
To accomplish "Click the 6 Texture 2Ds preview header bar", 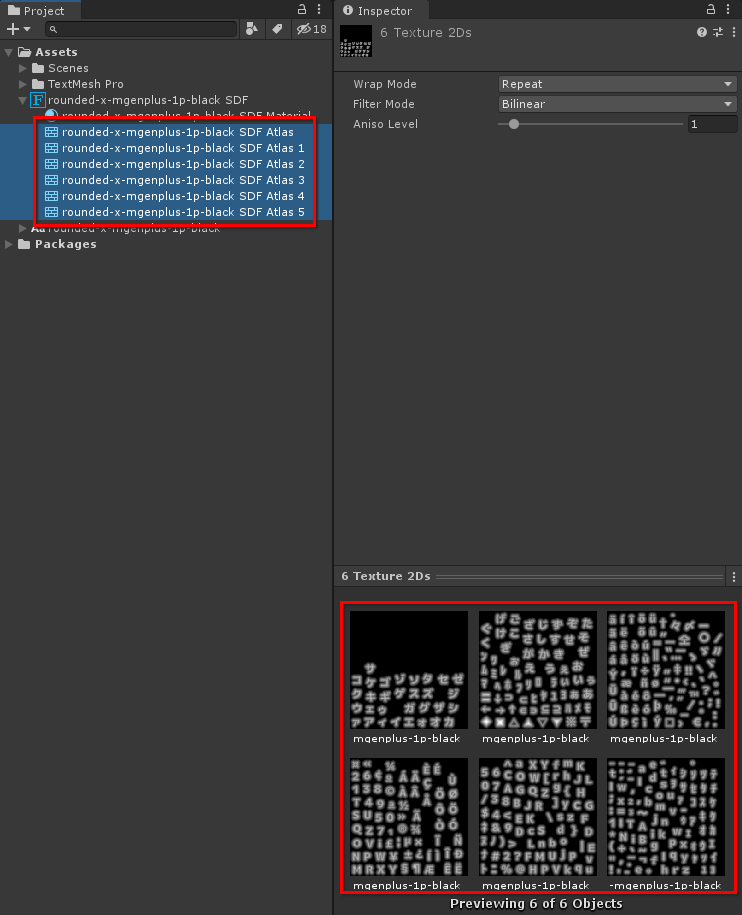I will point(531,577).
